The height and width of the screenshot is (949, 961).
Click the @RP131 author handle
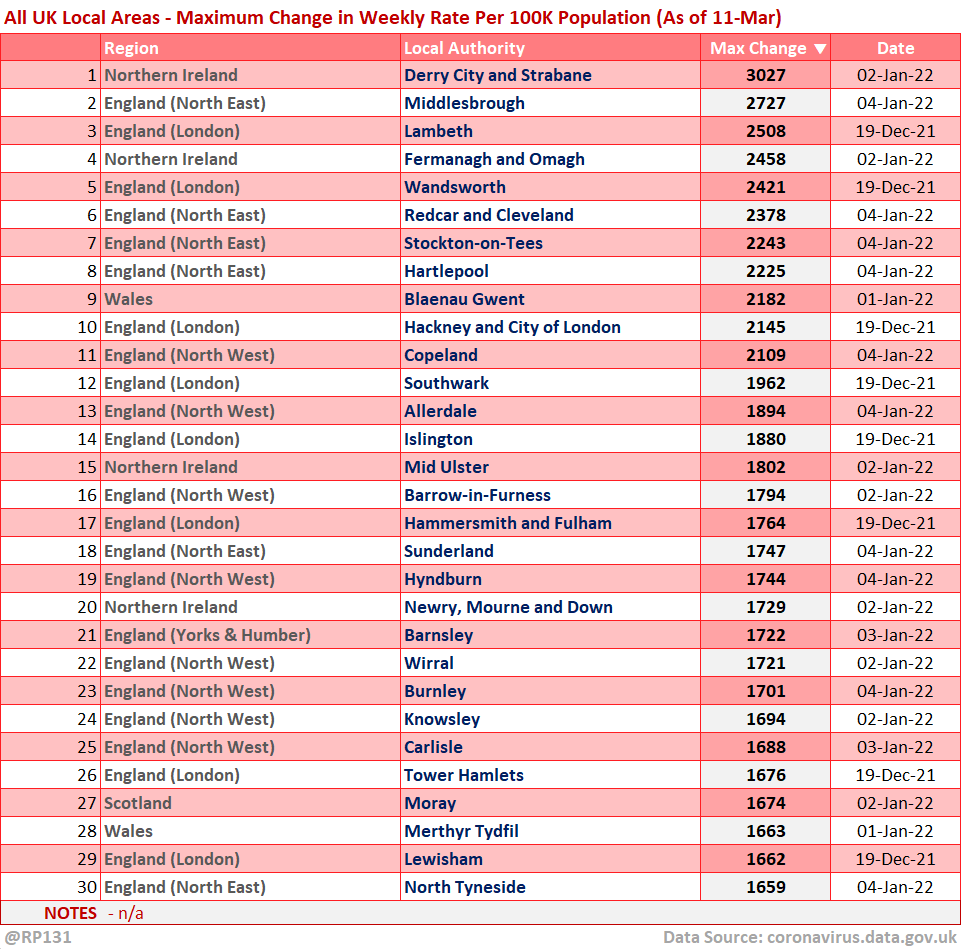(x=37, y=937)
